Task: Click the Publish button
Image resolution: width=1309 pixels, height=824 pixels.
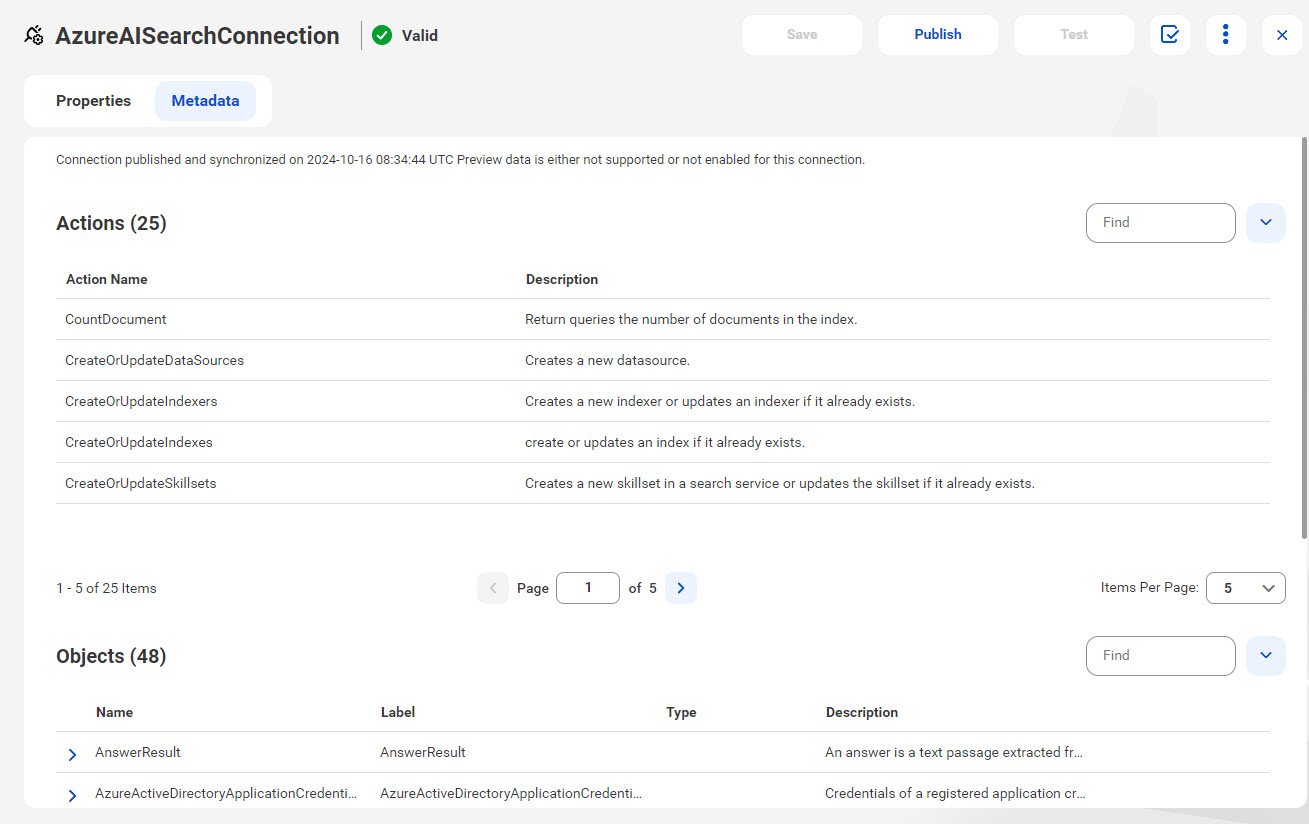Action: coord(938,35)
